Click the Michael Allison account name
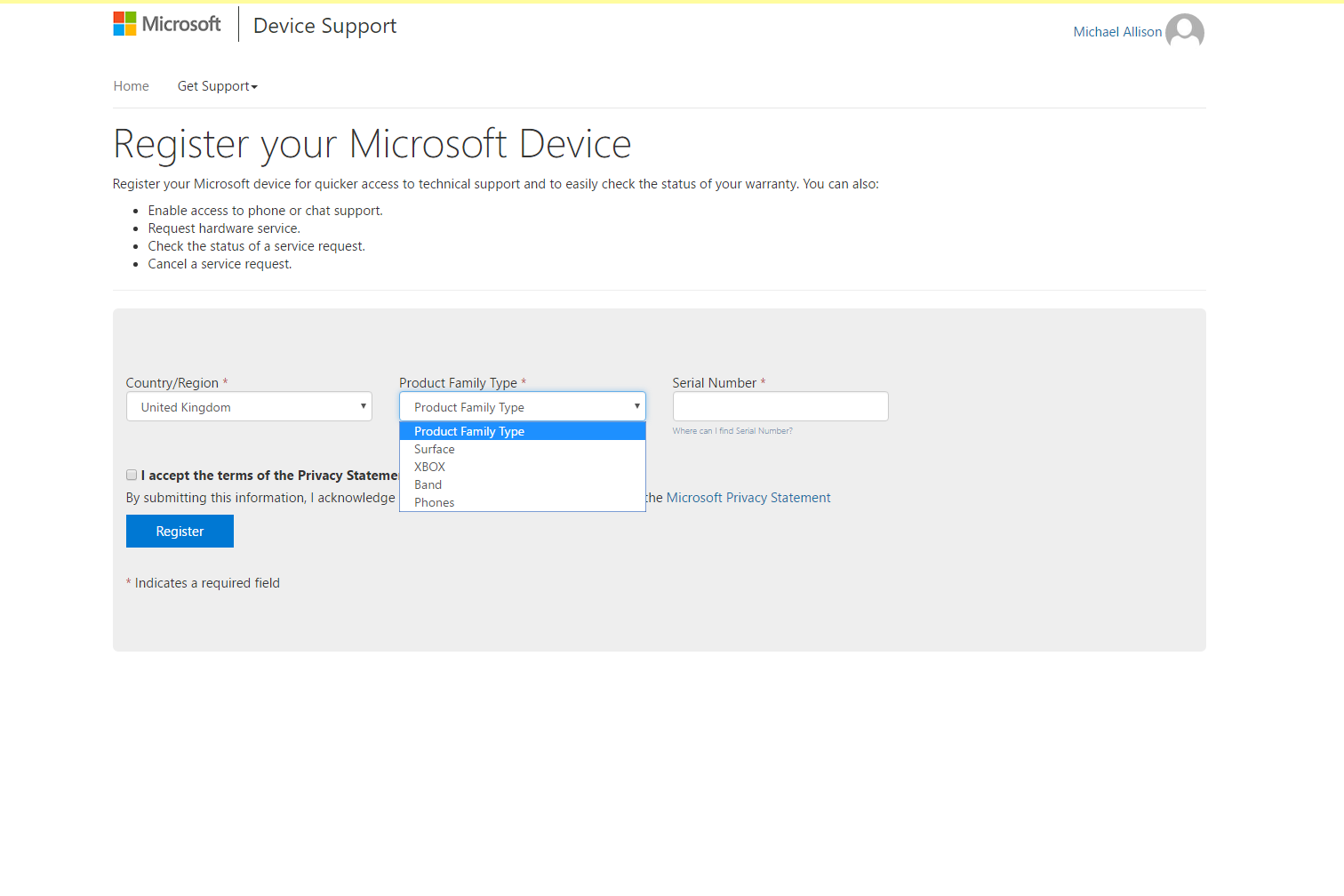This screenshot has width=1344, height=896. 1117,32
